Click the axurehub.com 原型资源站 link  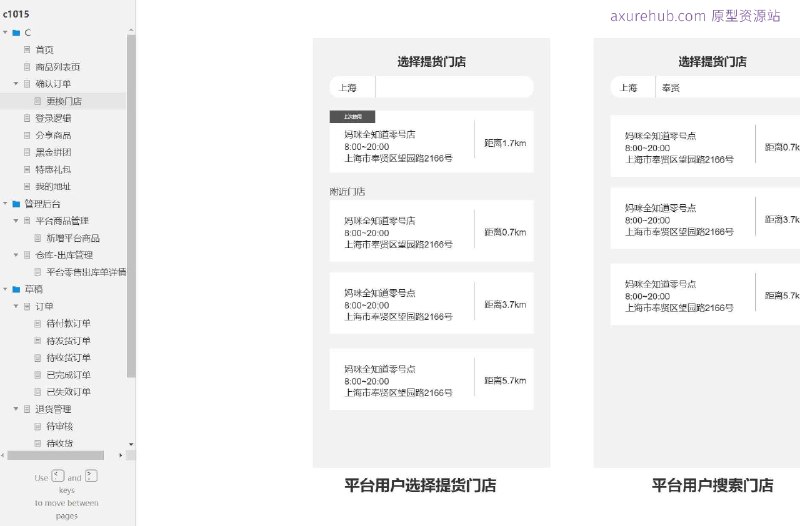coord(695,16)
